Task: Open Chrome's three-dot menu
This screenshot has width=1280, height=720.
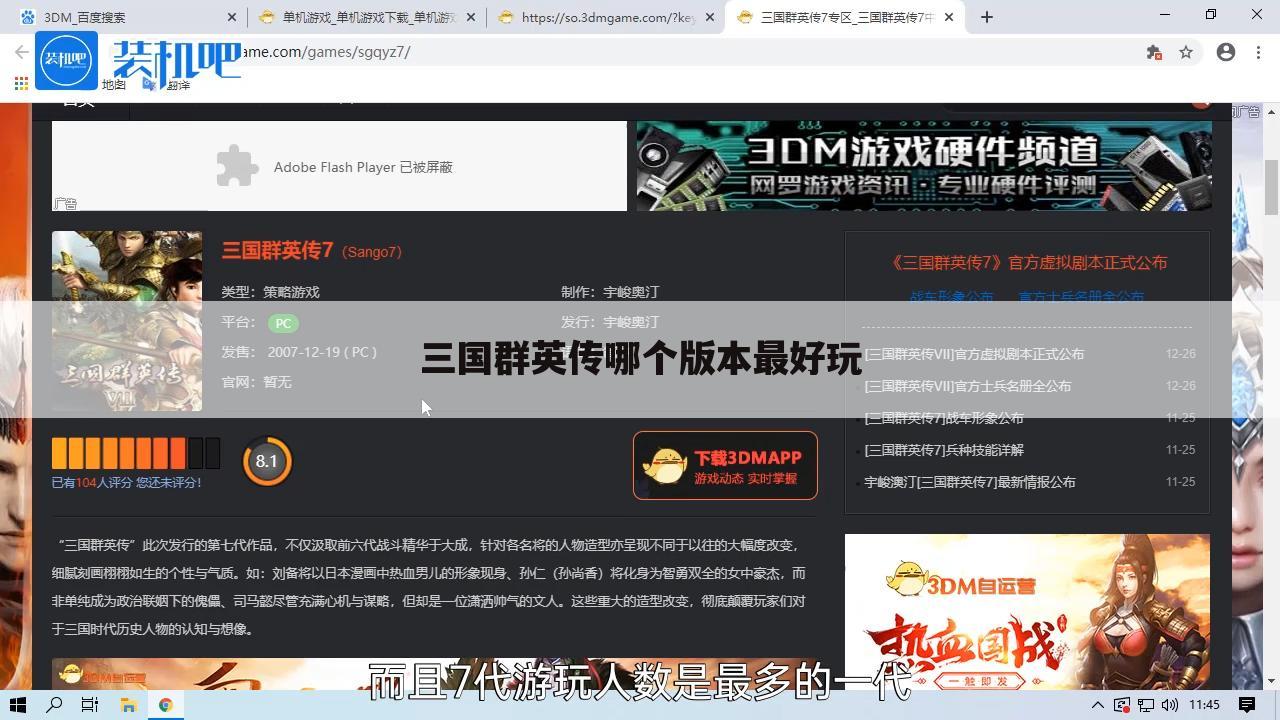Action: pyautogui.click(x=1260, y=52)
